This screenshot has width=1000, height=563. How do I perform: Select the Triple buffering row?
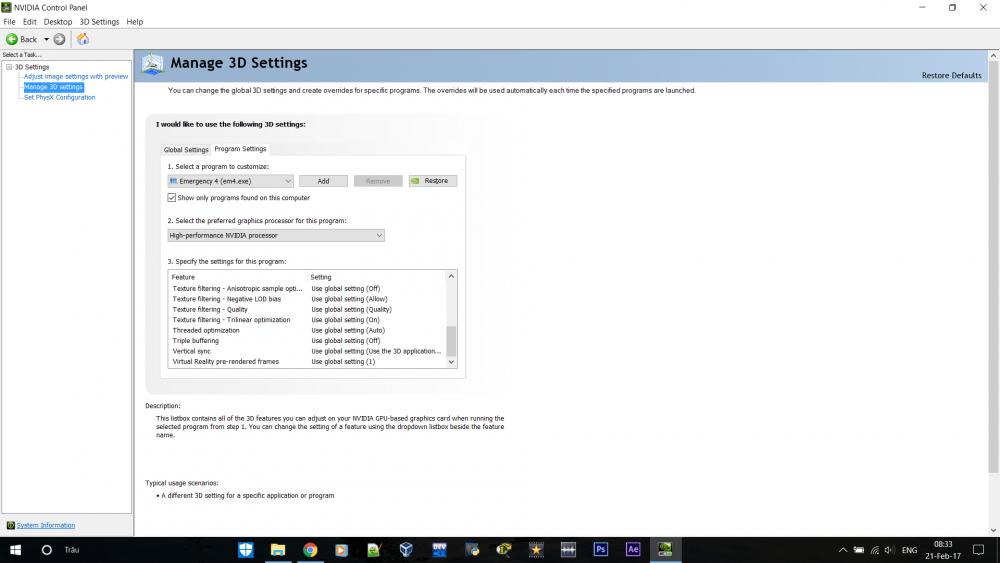pyautogui.click(x=307, y=341)
